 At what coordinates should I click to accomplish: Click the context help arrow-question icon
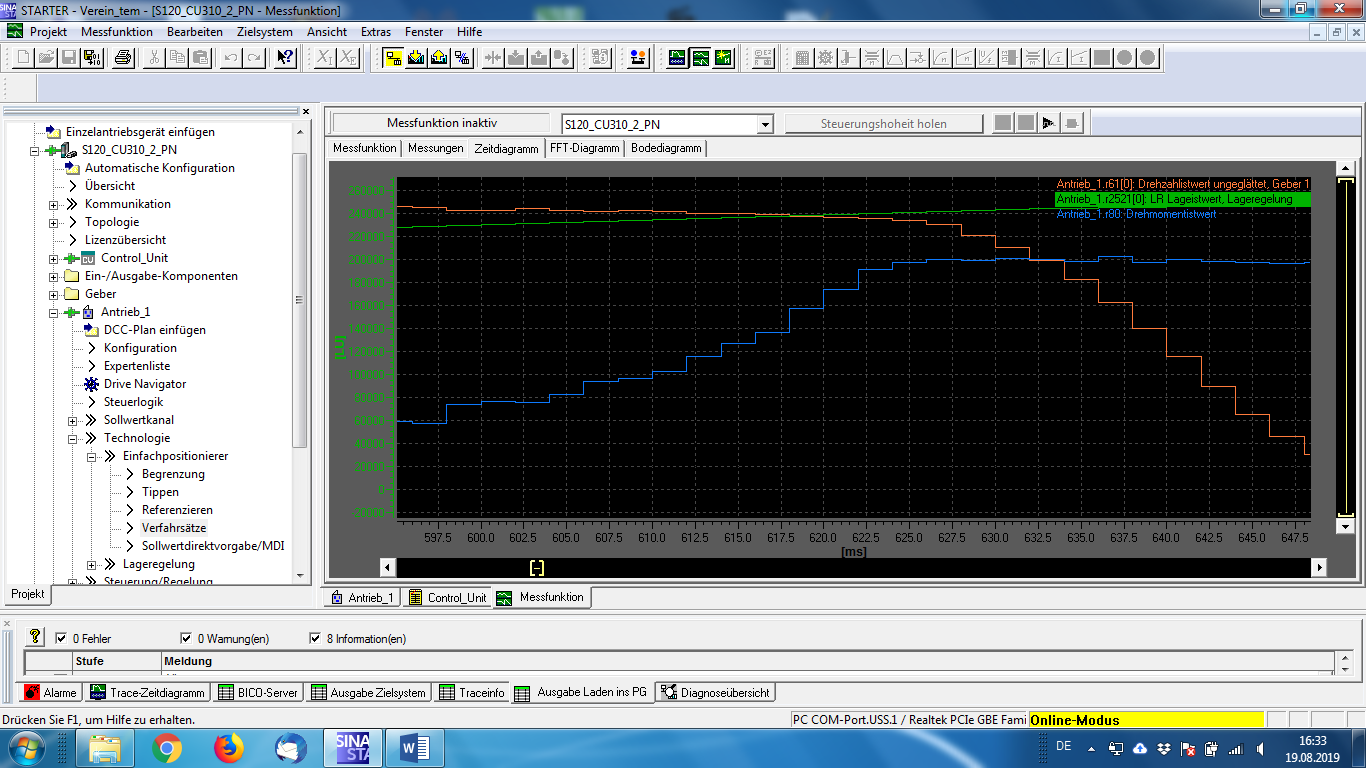tap(285, 58)
